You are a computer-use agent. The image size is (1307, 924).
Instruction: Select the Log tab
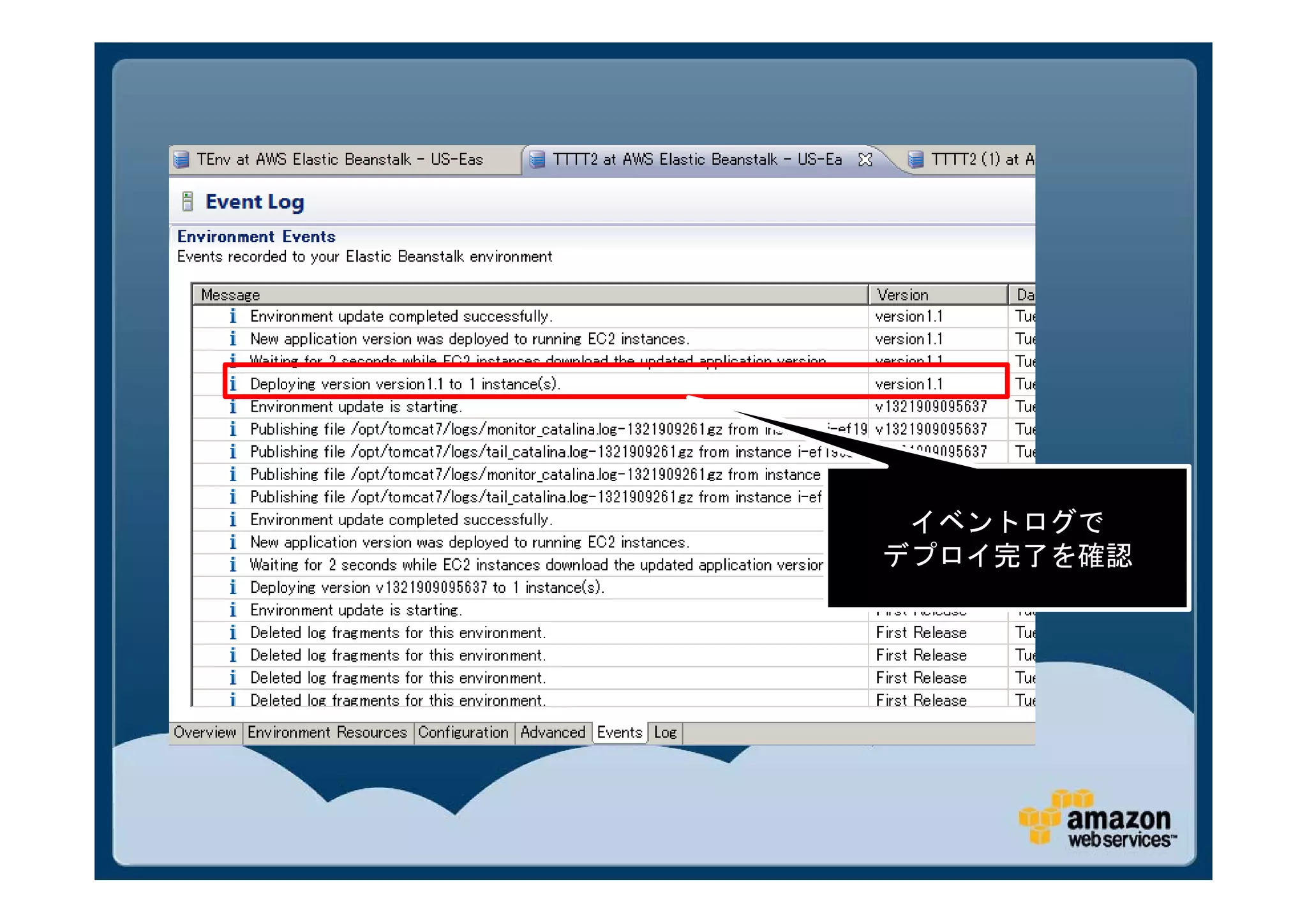[x=665, y=732]
